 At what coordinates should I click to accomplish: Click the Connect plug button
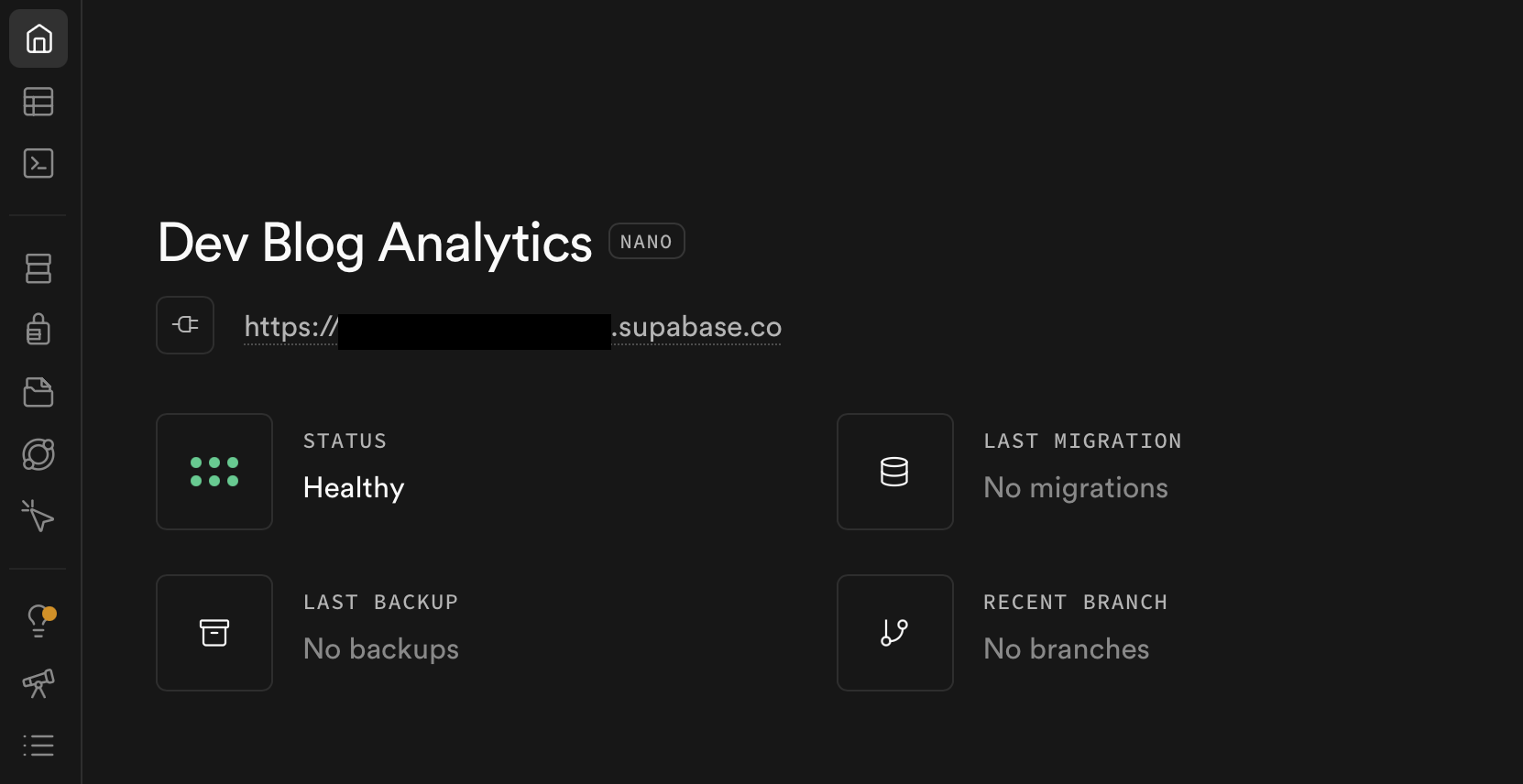[185, 325]
